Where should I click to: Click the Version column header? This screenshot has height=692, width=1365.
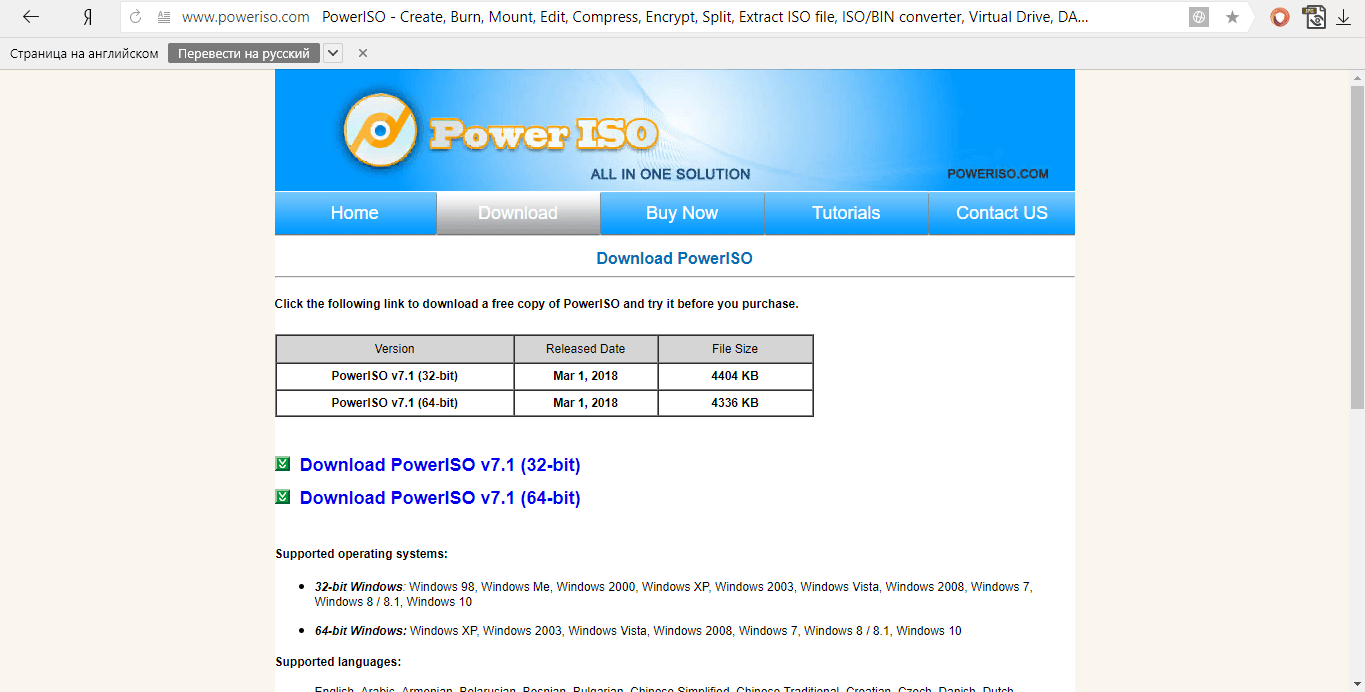395,349
